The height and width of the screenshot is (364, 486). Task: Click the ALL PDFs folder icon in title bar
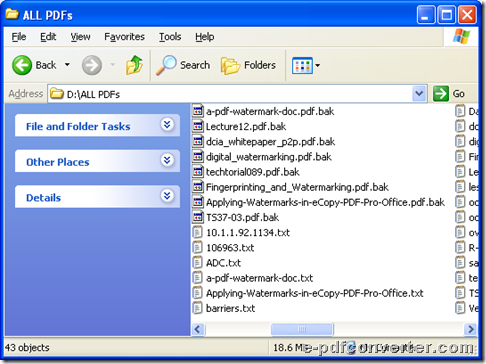12,14
